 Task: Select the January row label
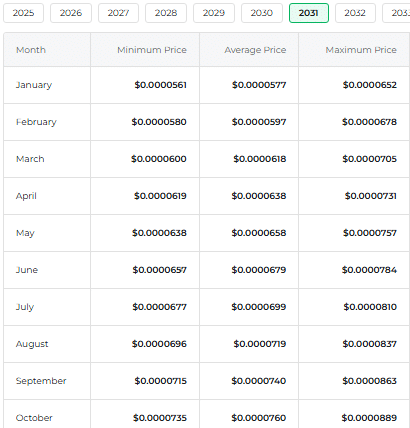coord(34,85)
